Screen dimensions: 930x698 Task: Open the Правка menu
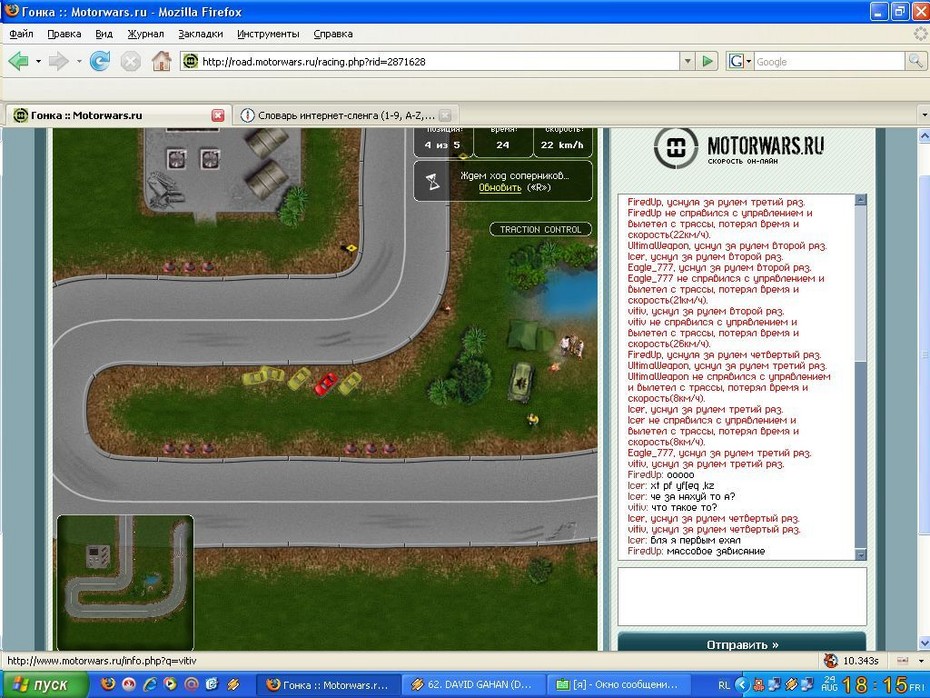pyautogui.click(x=64, y=34)
